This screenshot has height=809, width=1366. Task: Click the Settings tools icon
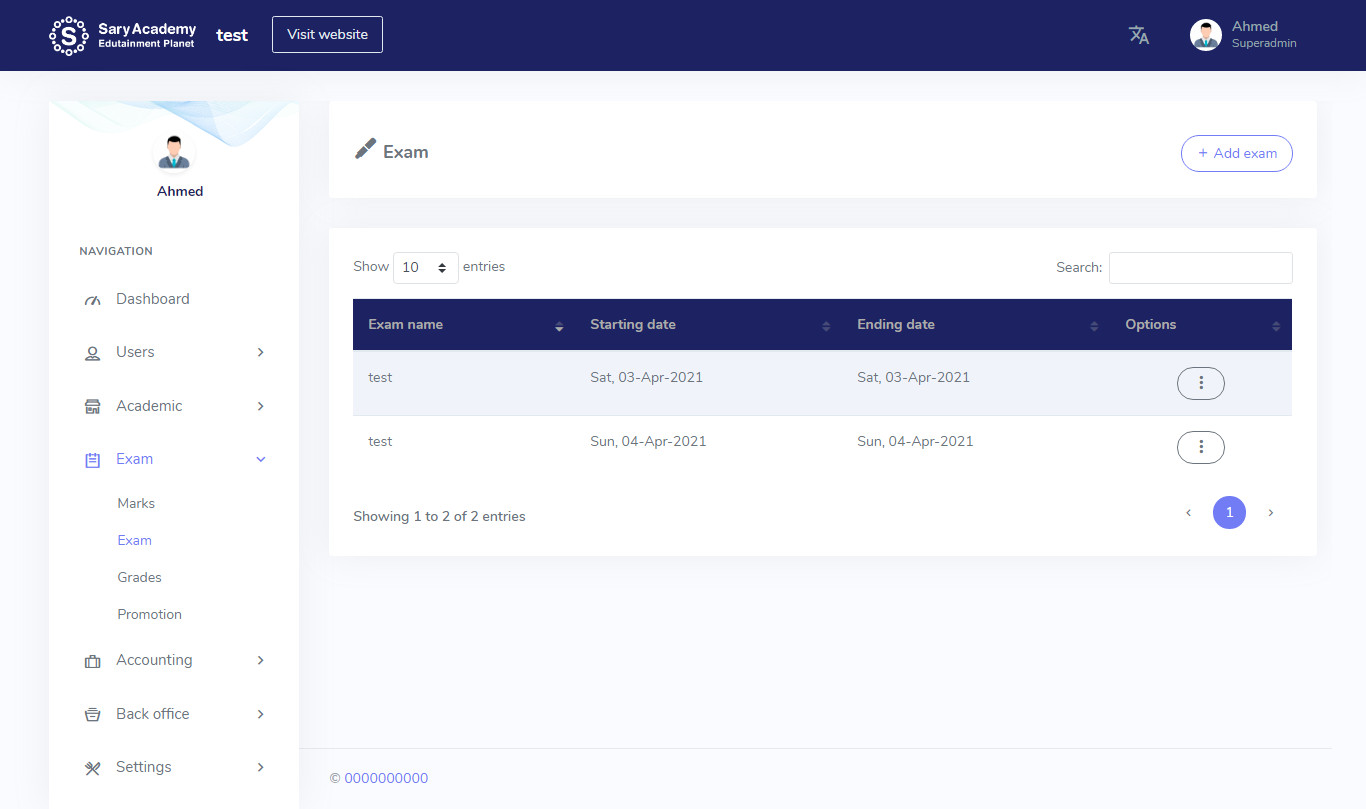point(93,768)
